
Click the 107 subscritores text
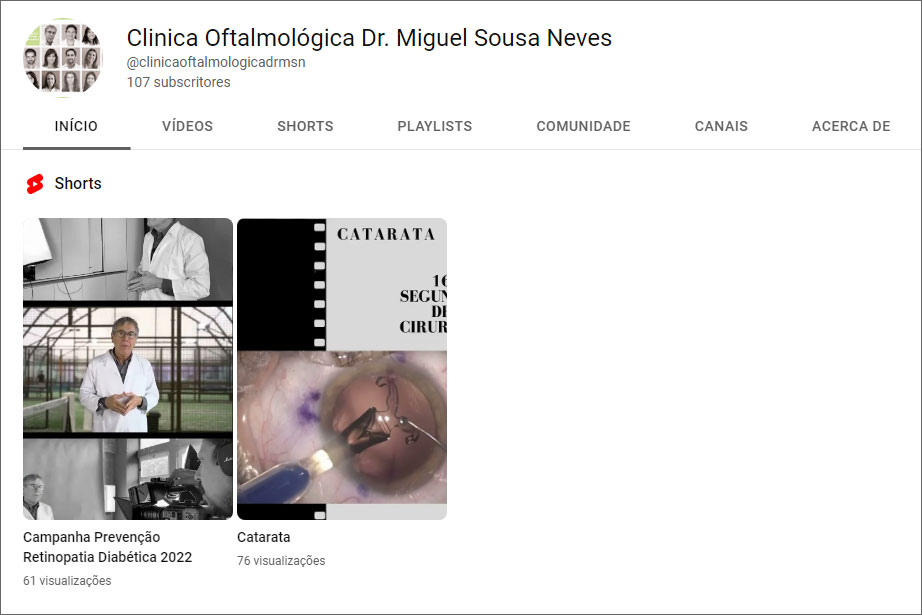click(179, 82)
